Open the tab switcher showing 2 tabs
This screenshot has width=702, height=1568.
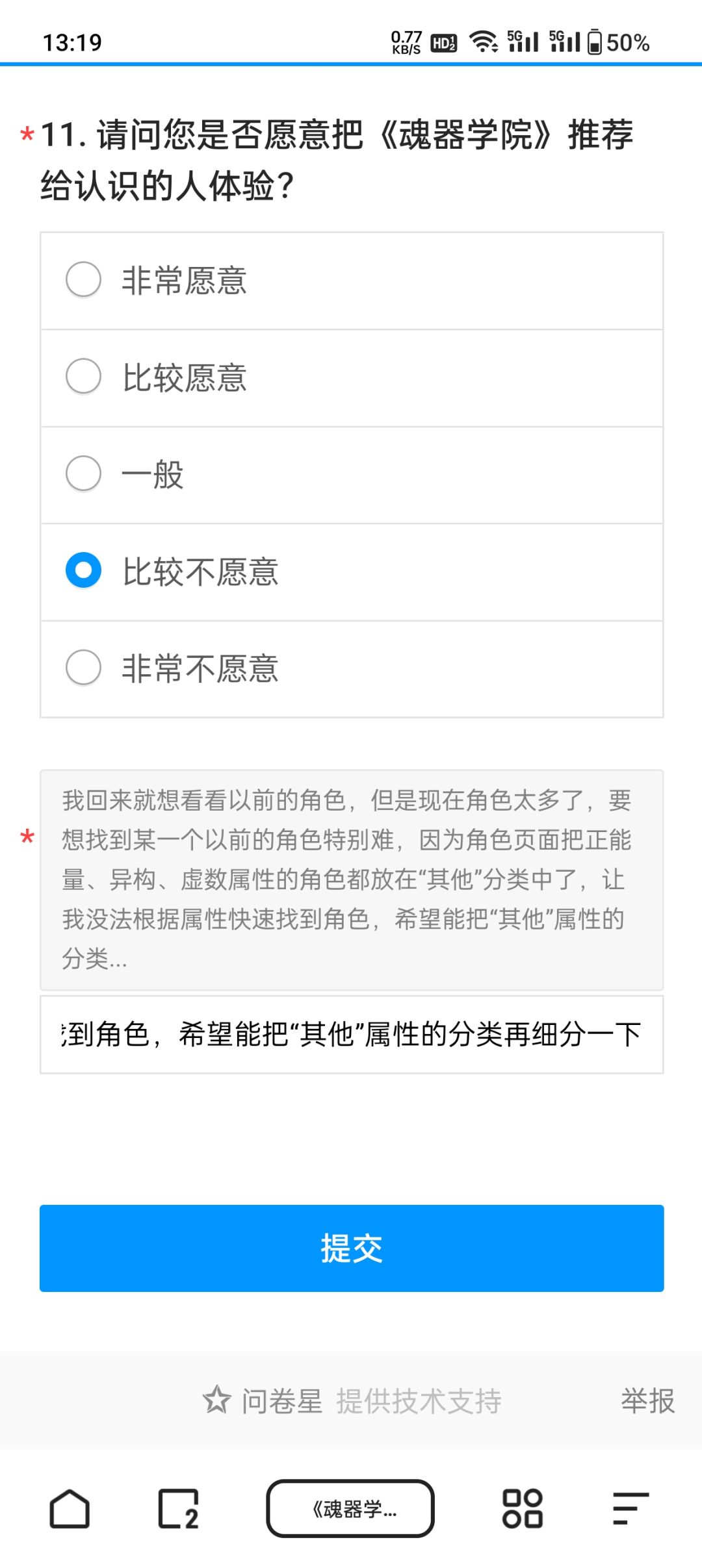[178, 1508]
